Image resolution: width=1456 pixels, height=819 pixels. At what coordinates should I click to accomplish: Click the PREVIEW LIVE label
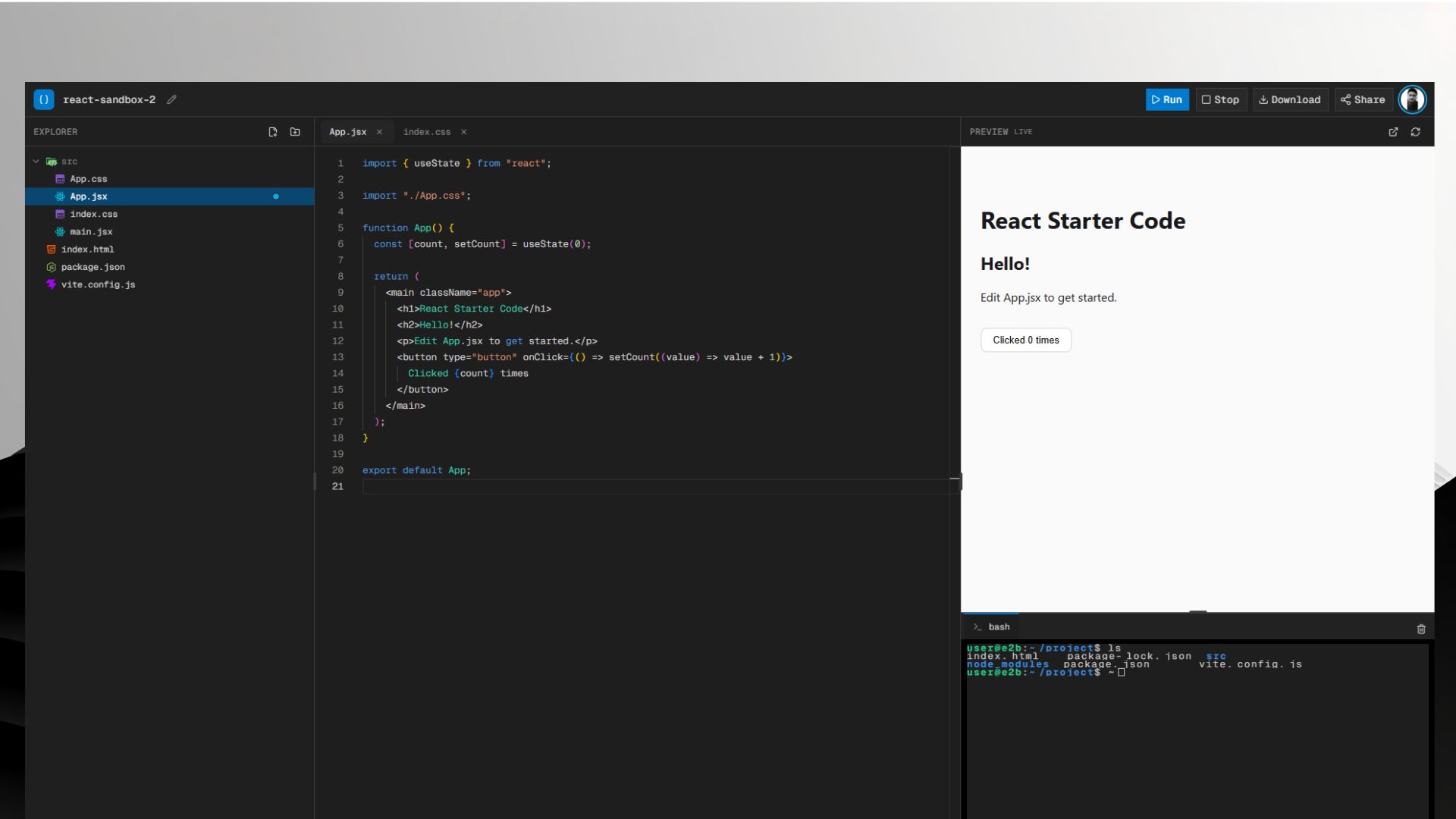coord(1001,132)
